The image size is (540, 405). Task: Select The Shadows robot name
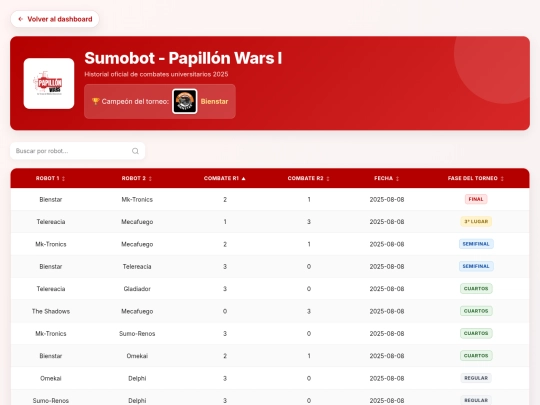point(51,311)
